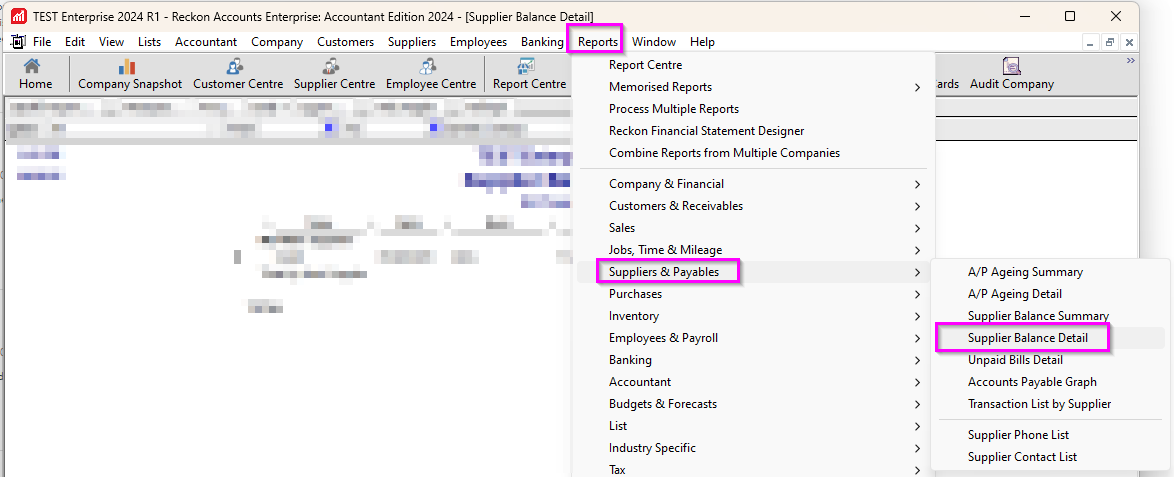Expand Jobs, Time & Mileage submenu
The height and width of the screenshot is (477, 1174).
click(x=752, y=250)
